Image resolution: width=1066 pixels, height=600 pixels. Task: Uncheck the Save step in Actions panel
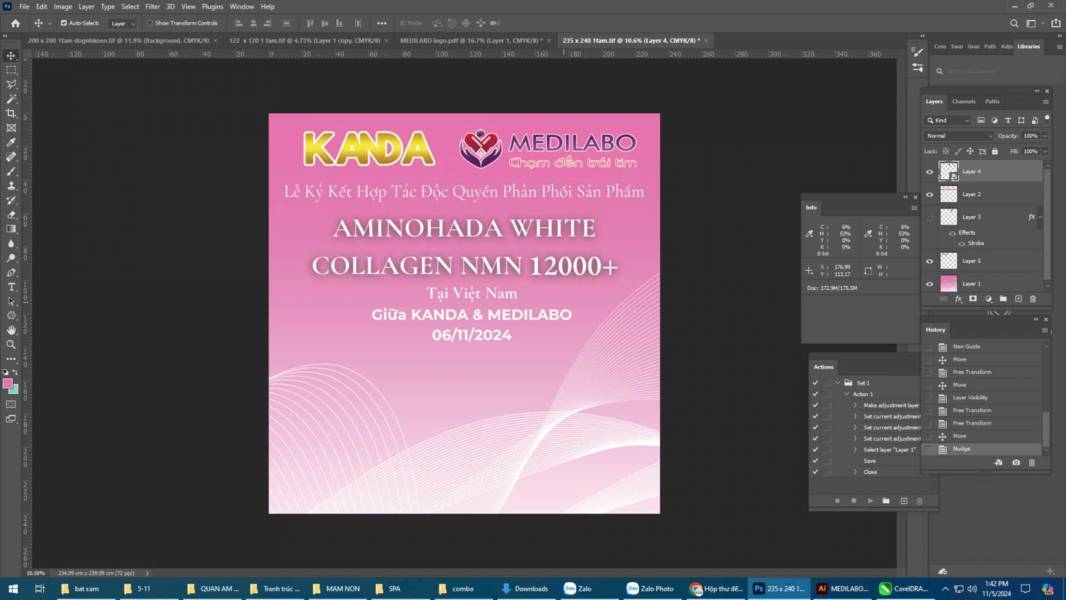pos(815,461)
